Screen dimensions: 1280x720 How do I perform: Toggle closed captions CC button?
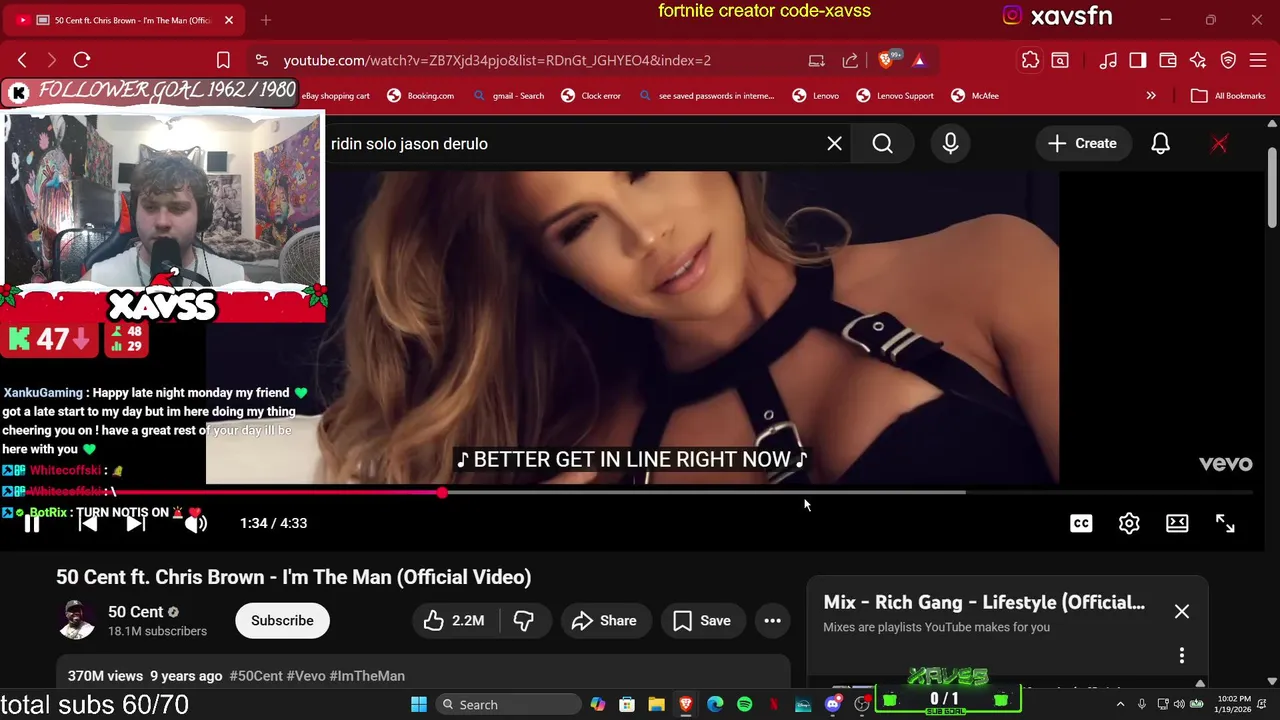tap(1081, 523)
